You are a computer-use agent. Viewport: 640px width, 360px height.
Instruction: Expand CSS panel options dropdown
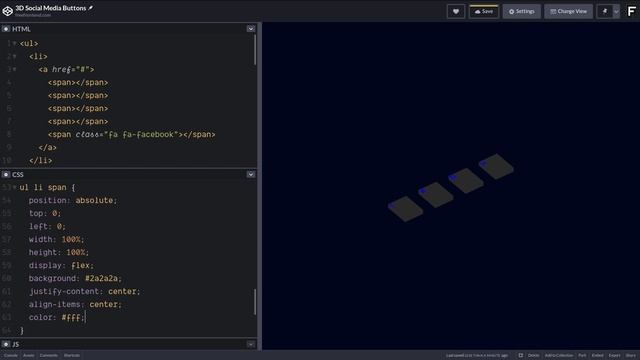click(x=251, y=174)
